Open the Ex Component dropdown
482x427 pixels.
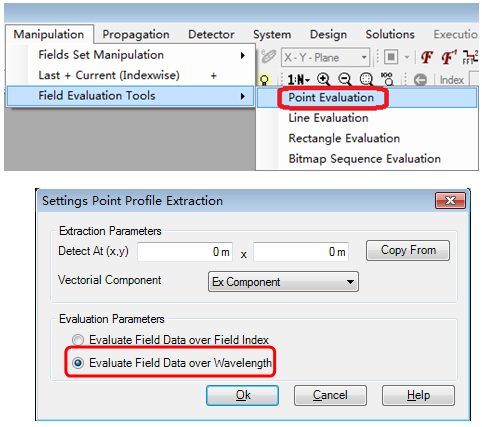[x=283, y=282]
